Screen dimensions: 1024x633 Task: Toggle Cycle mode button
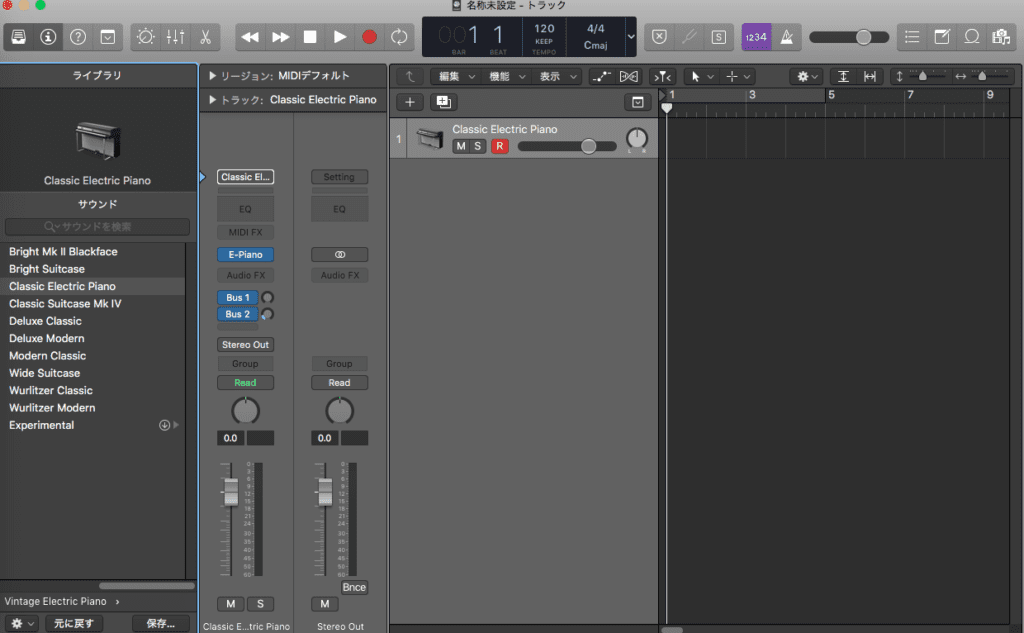point(399,37)
